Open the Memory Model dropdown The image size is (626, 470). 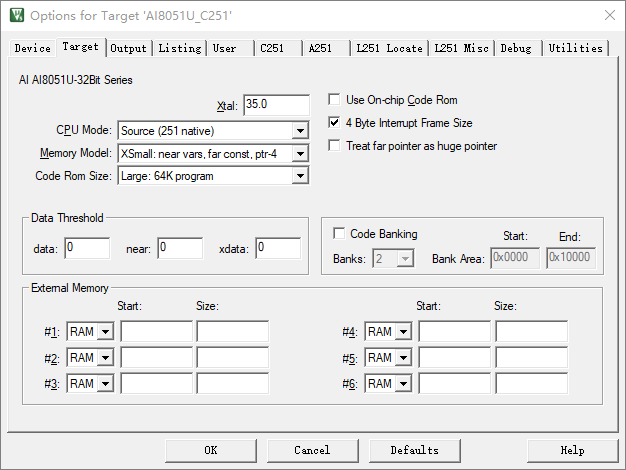(300, 153)
